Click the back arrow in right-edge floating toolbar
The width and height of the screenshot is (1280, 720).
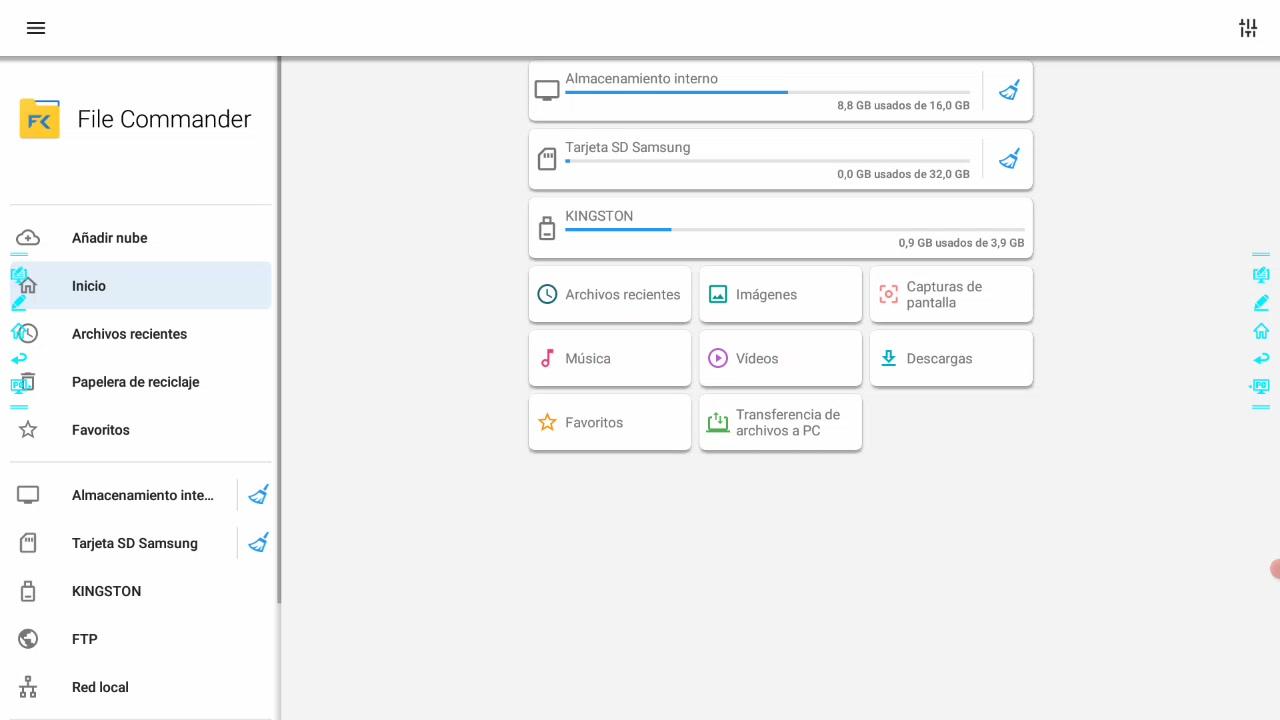pyautogui.click(x=1261, y=358)
